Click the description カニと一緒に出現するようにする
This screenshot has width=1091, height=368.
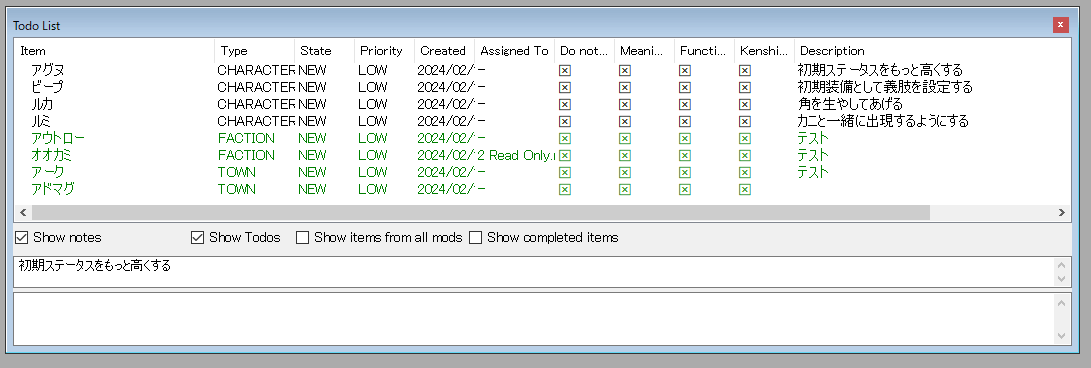click(x=883, y=121)
